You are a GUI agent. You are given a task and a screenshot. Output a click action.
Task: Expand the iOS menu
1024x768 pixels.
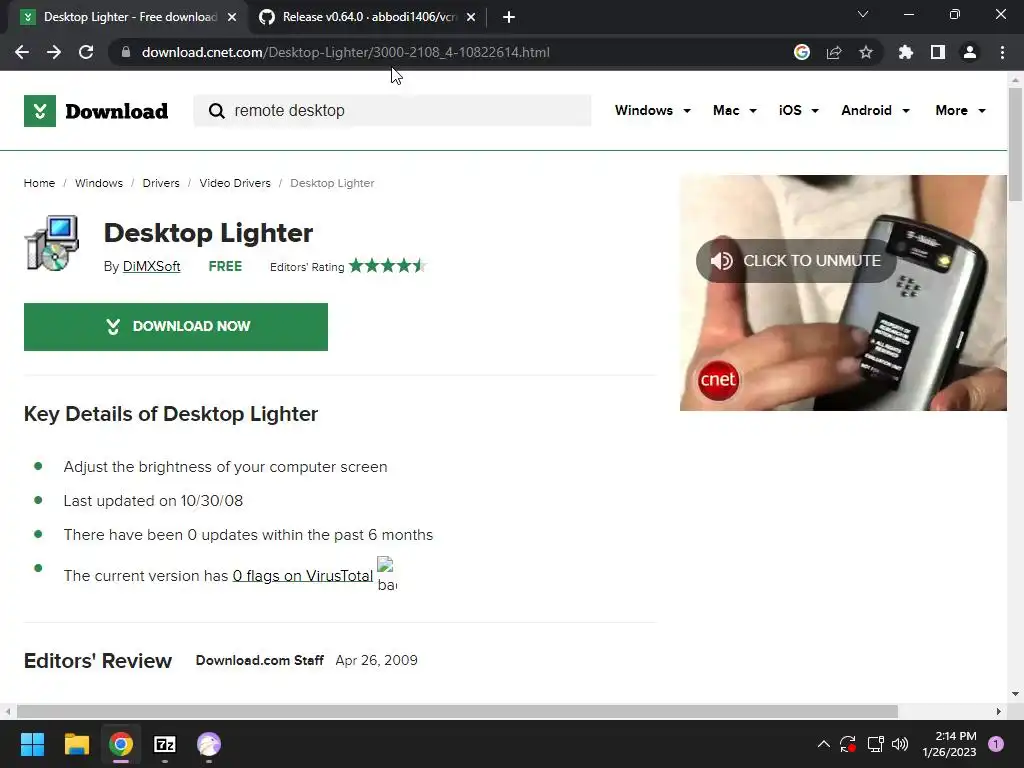[798, 110]
